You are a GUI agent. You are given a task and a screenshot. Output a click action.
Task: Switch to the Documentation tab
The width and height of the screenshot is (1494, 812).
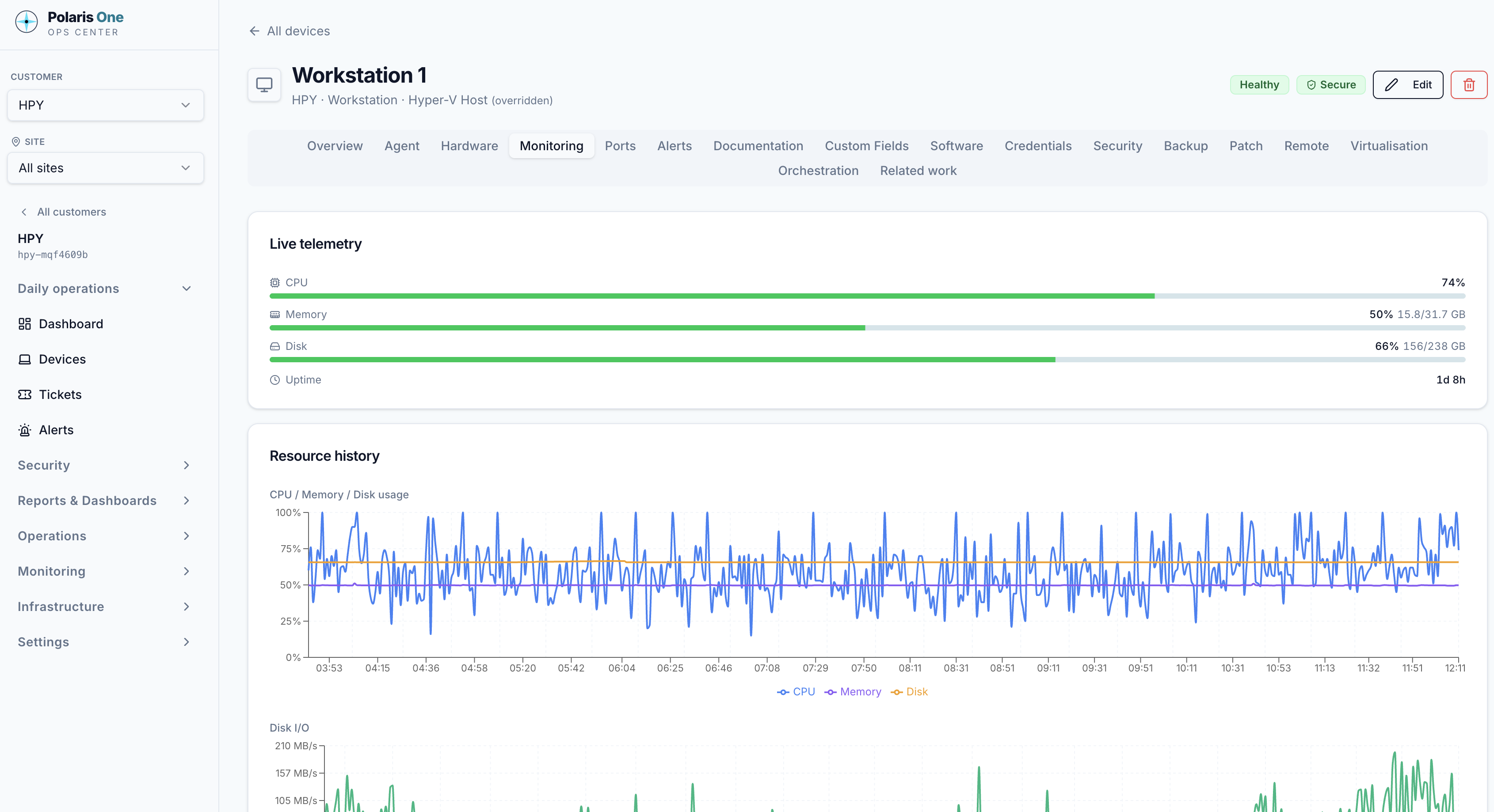(758, 146)
